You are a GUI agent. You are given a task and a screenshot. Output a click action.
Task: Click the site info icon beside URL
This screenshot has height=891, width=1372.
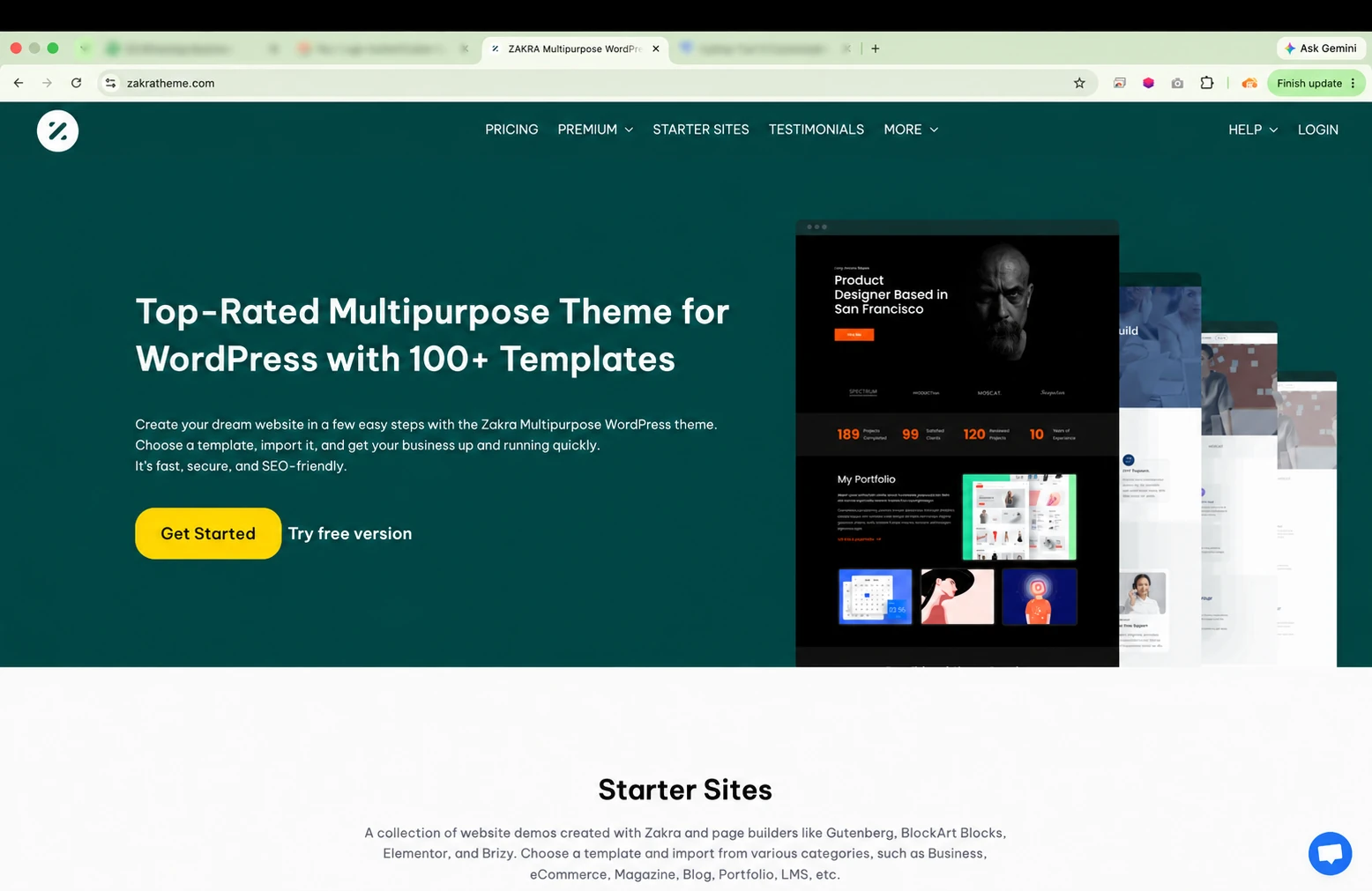coord(110,83)
